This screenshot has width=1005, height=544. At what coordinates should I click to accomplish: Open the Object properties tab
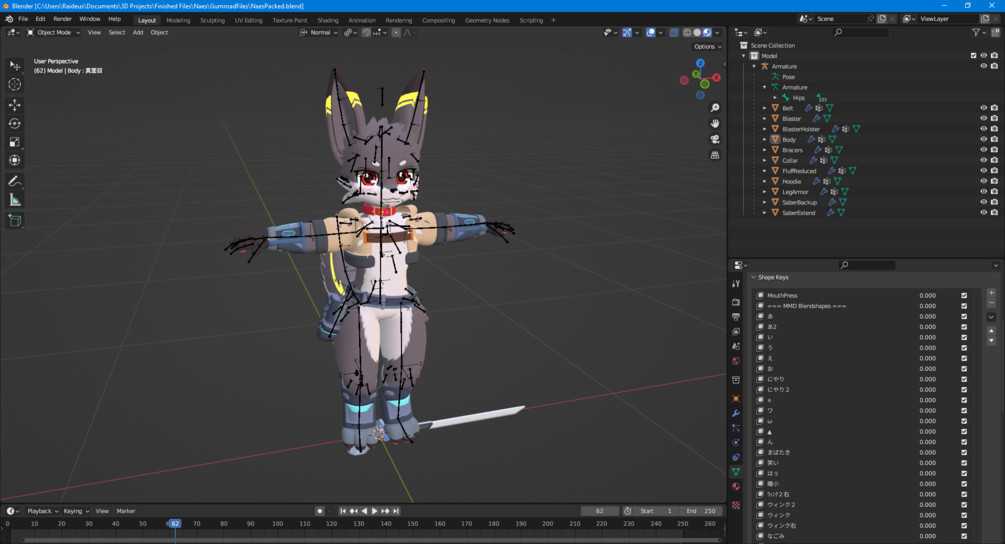(x=736, y=399)
